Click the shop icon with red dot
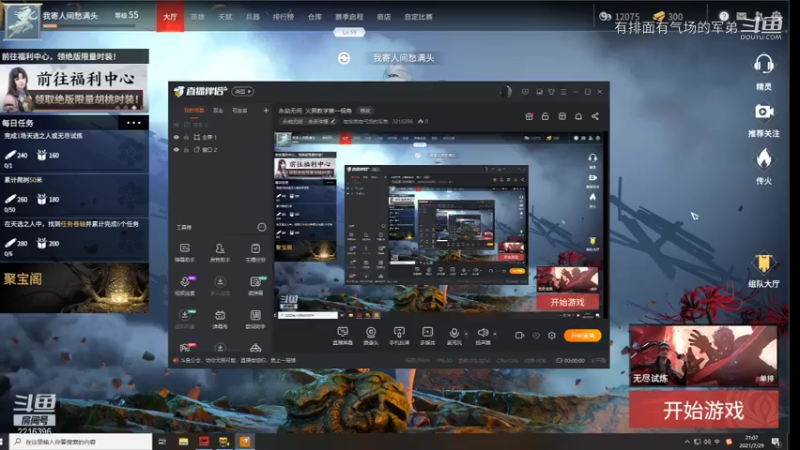The image size is (800, 450). point(529,116)
